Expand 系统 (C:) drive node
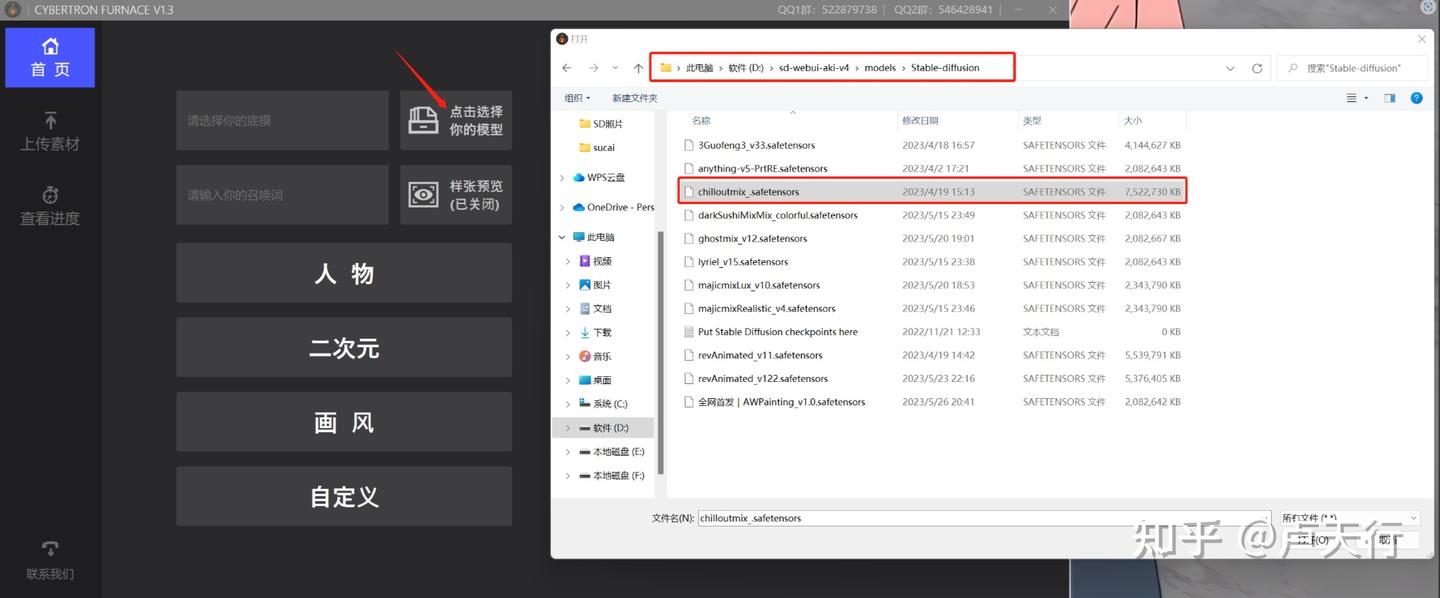 pyautogui.click(x=569, y=404)
